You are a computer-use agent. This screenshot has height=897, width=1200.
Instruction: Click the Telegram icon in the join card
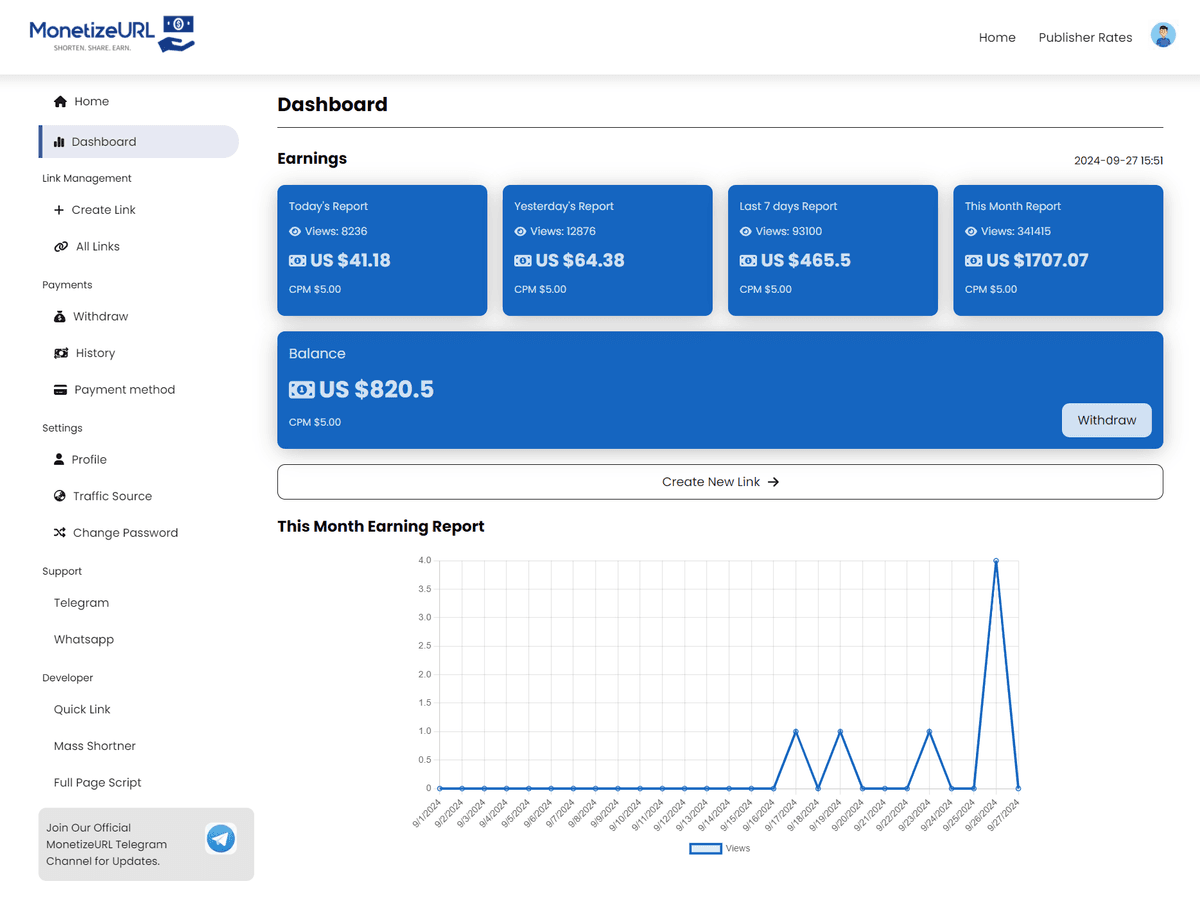point(221,838)
